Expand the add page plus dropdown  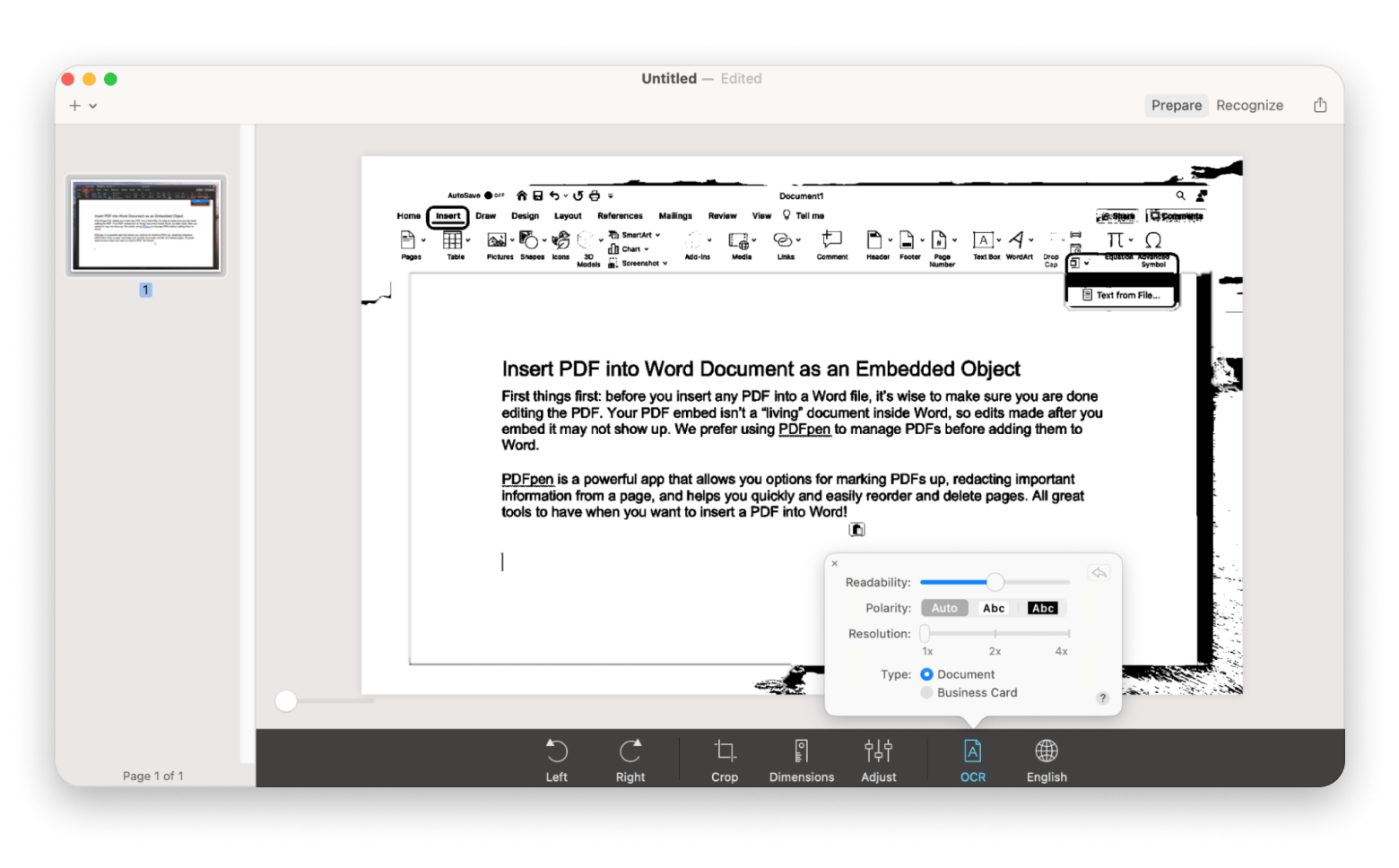(x=92, y=106)
